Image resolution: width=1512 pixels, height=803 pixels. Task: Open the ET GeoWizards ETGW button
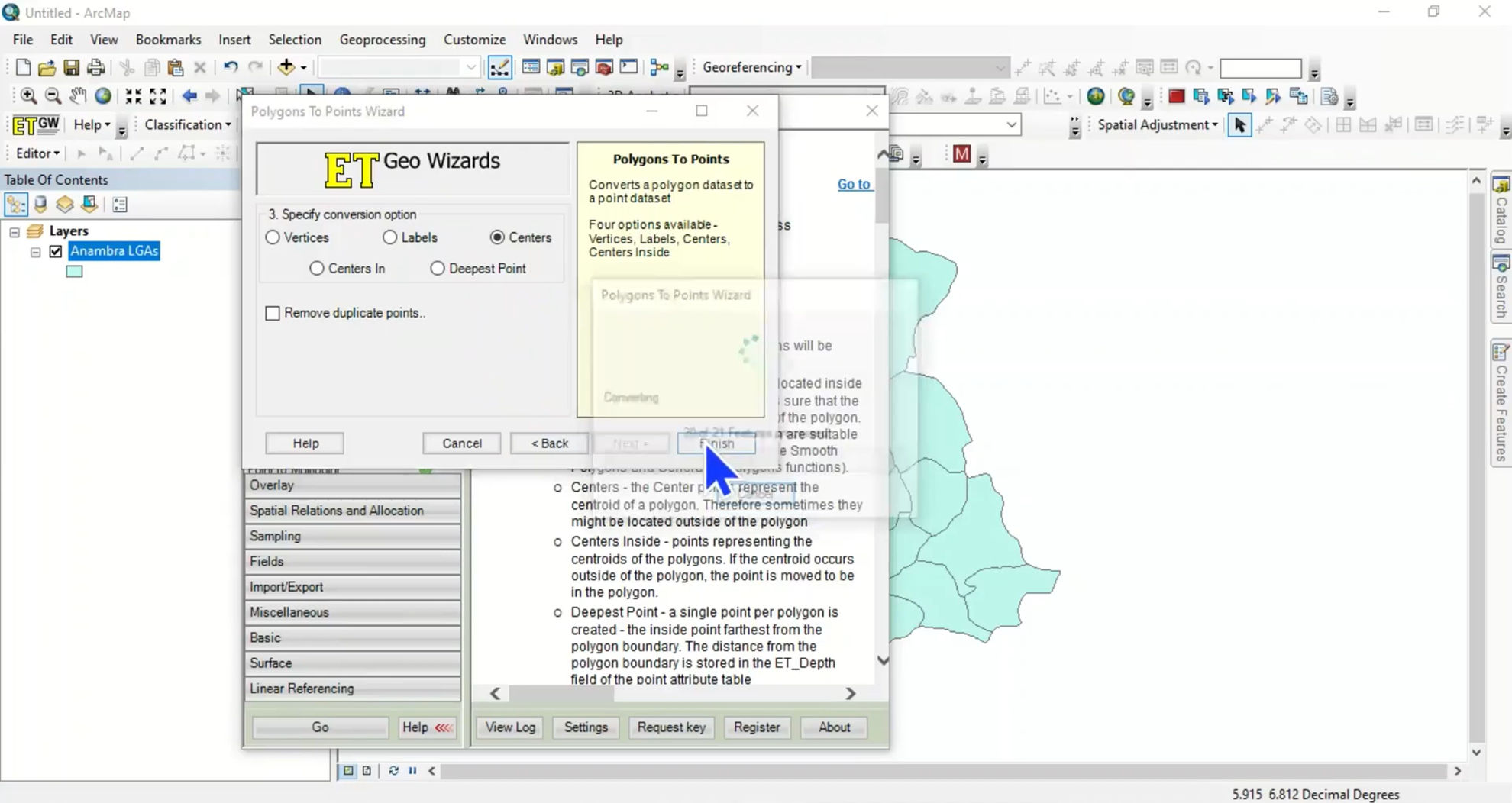36,125
